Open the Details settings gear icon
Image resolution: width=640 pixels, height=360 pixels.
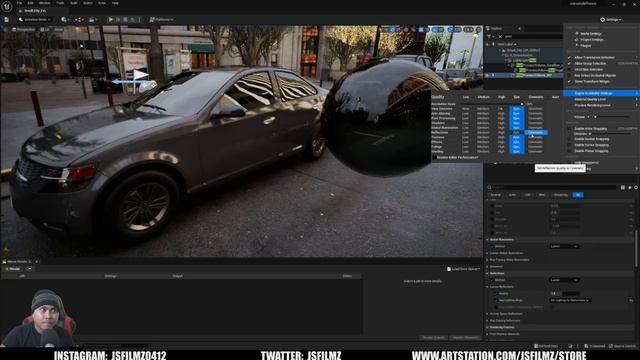636,187
